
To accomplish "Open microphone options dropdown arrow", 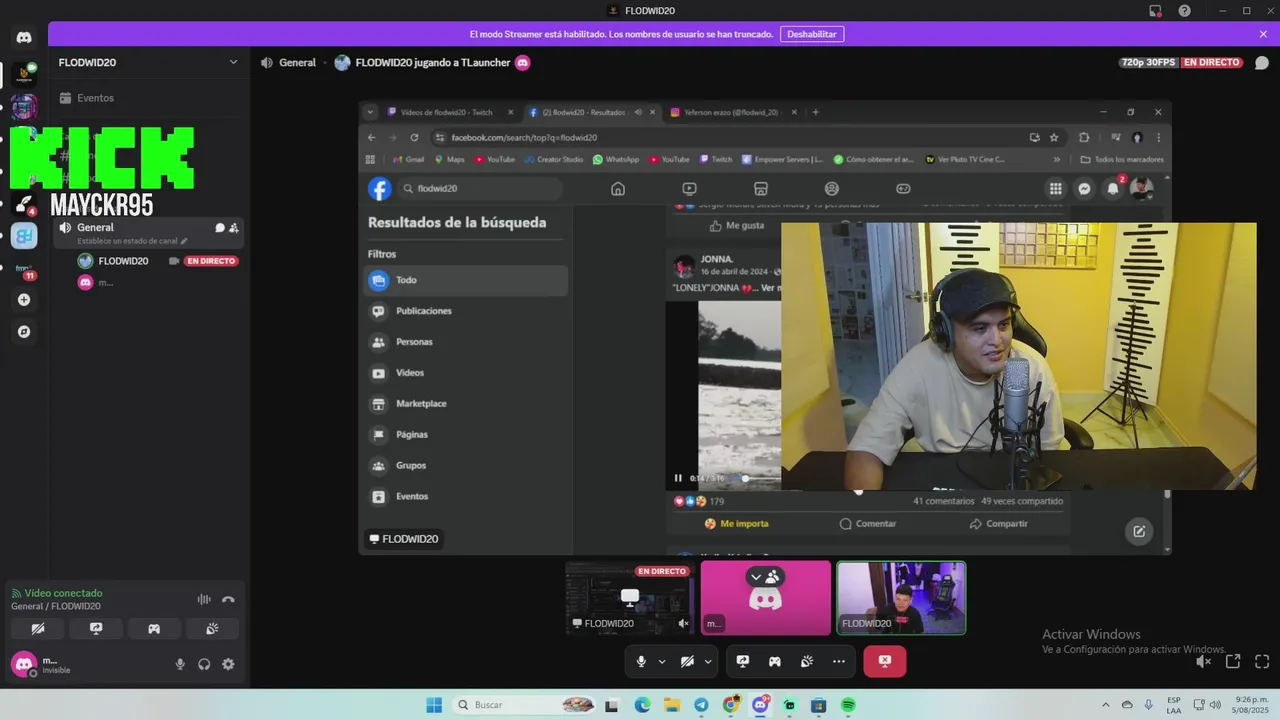I will pyautogui.click(x=662, y=661).
